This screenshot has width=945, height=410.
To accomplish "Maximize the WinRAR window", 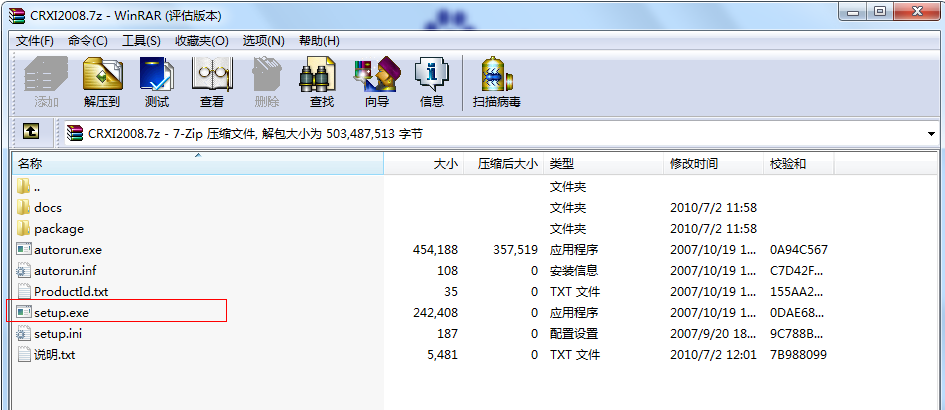I will click(881, 11).
